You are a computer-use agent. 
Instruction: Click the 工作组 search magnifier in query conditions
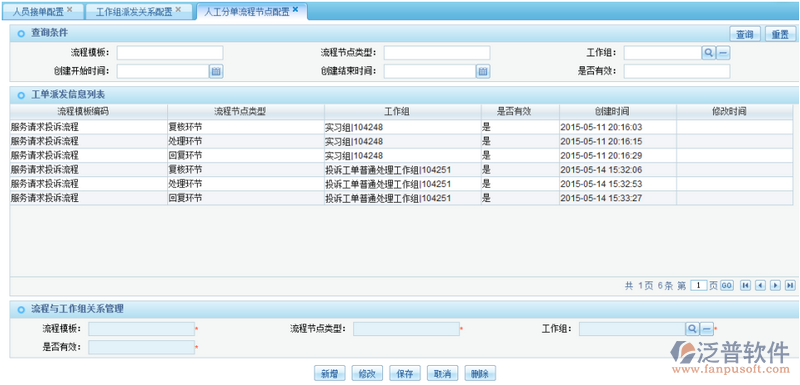pyautogui.click(x=709, y=53)
